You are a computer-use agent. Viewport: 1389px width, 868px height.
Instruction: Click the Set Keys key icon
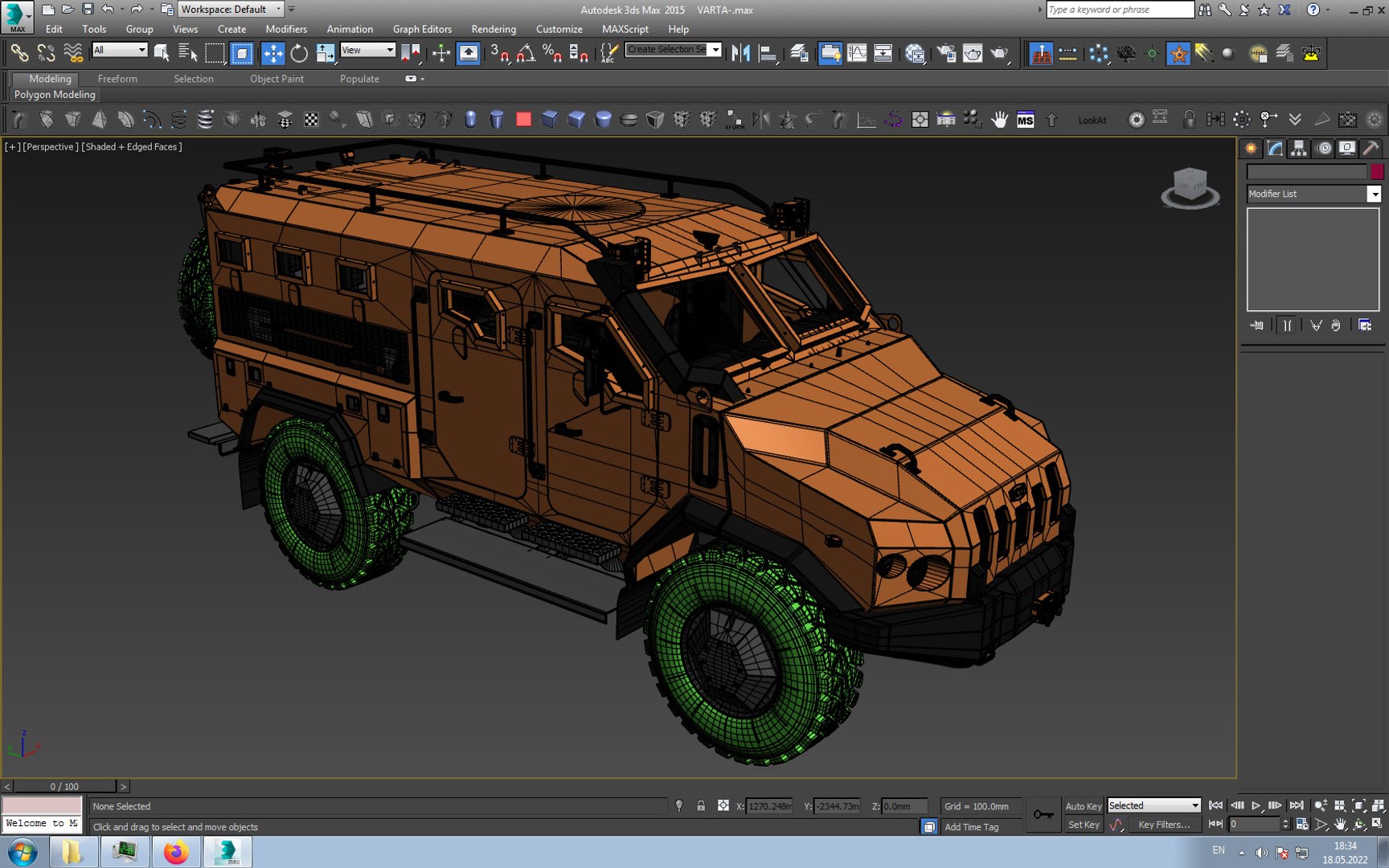tap(1043, 814)
